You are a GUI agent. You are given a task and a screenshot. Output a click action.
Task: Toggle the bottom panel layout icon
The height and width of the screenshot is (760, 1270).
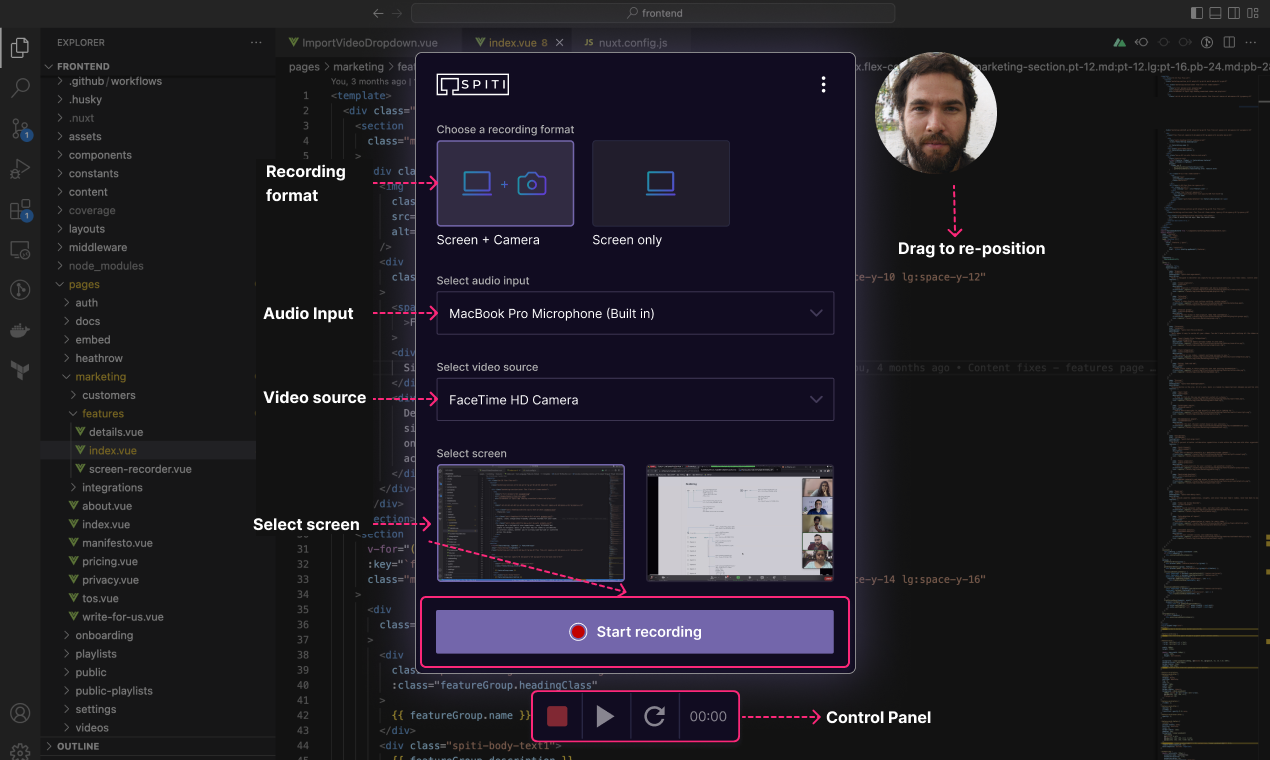1216,13
